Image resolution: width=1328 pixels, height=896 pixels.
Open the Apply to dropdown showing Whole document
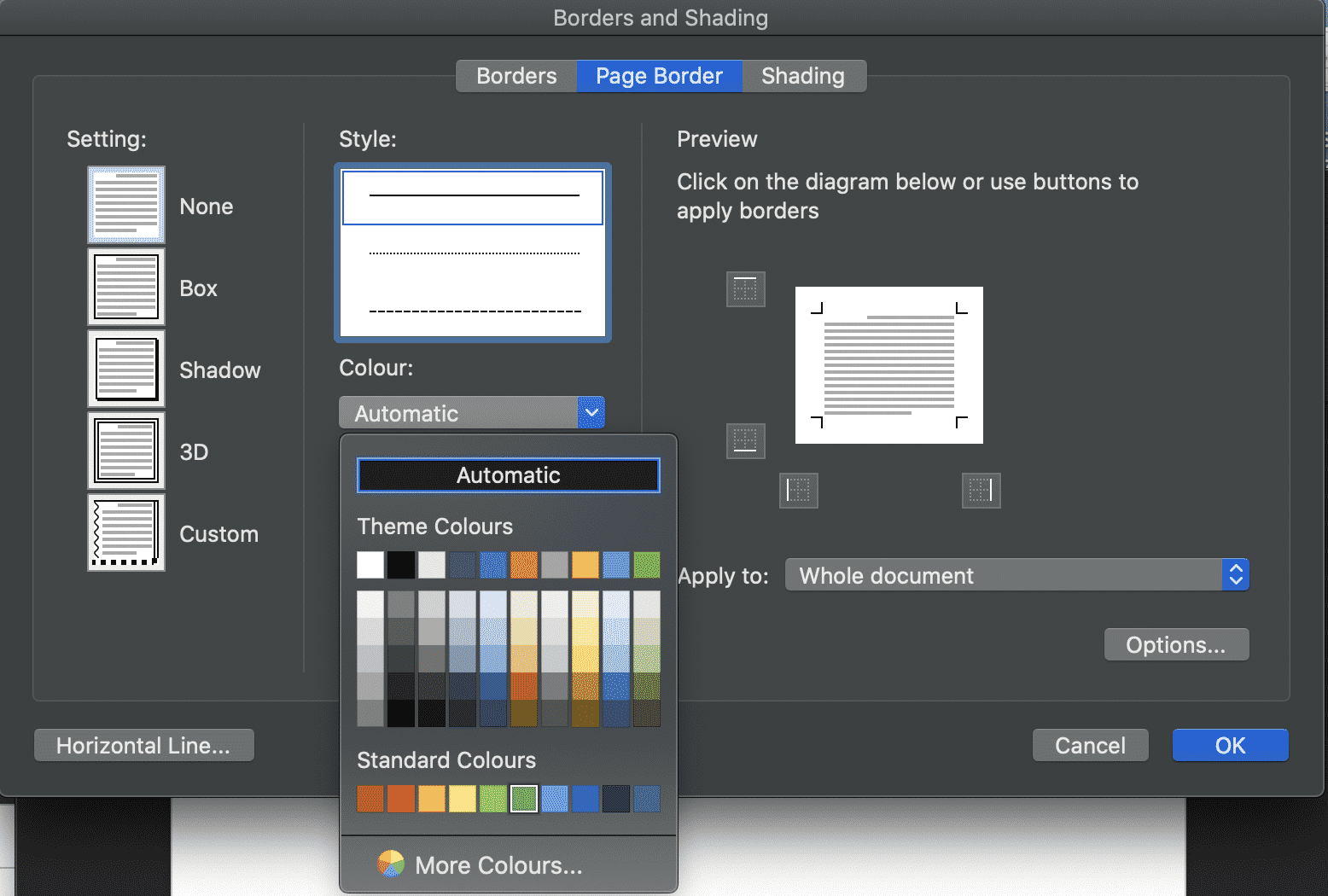tap(1016, 574)
